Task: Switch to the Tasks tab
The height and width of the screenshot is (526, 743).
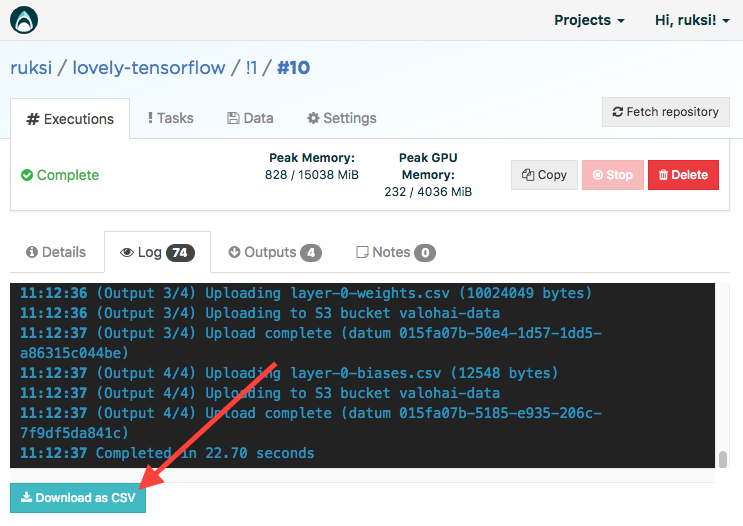Action: tap(170, 118)
